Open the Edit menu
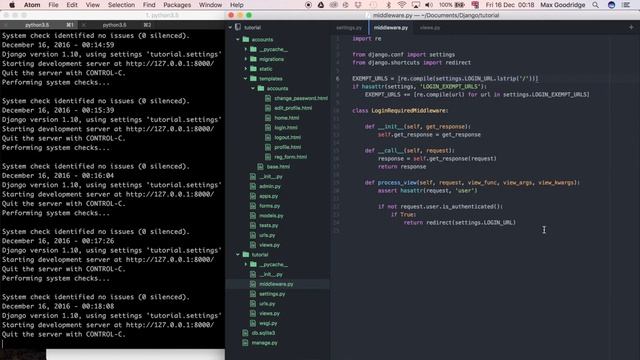640x360 pixels. pyautogui.click(x=72, y=5)
